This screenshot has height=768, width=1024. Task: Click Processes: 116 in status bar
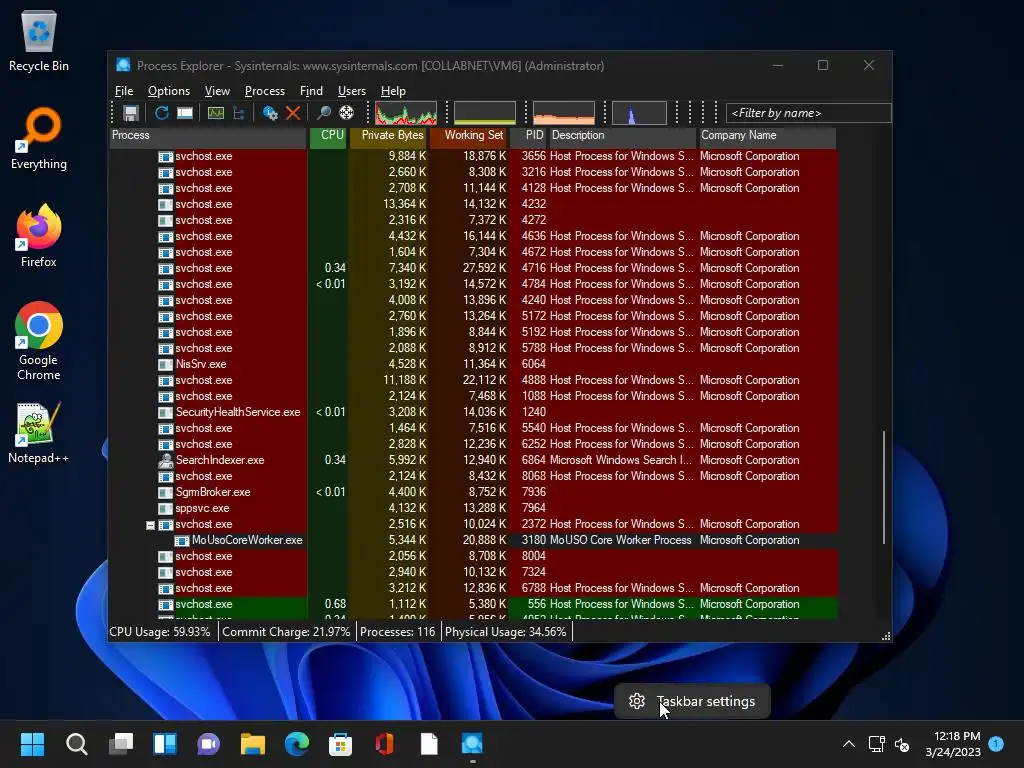coord(398,632)
